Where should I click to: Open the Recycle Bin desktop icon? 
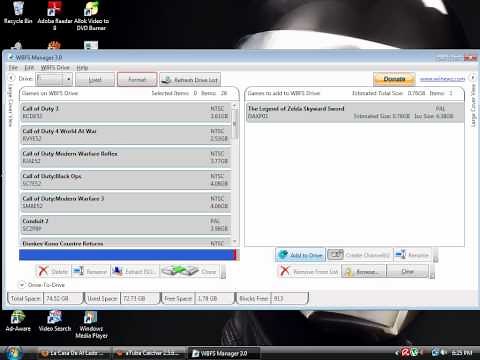[x=18, y=13]
